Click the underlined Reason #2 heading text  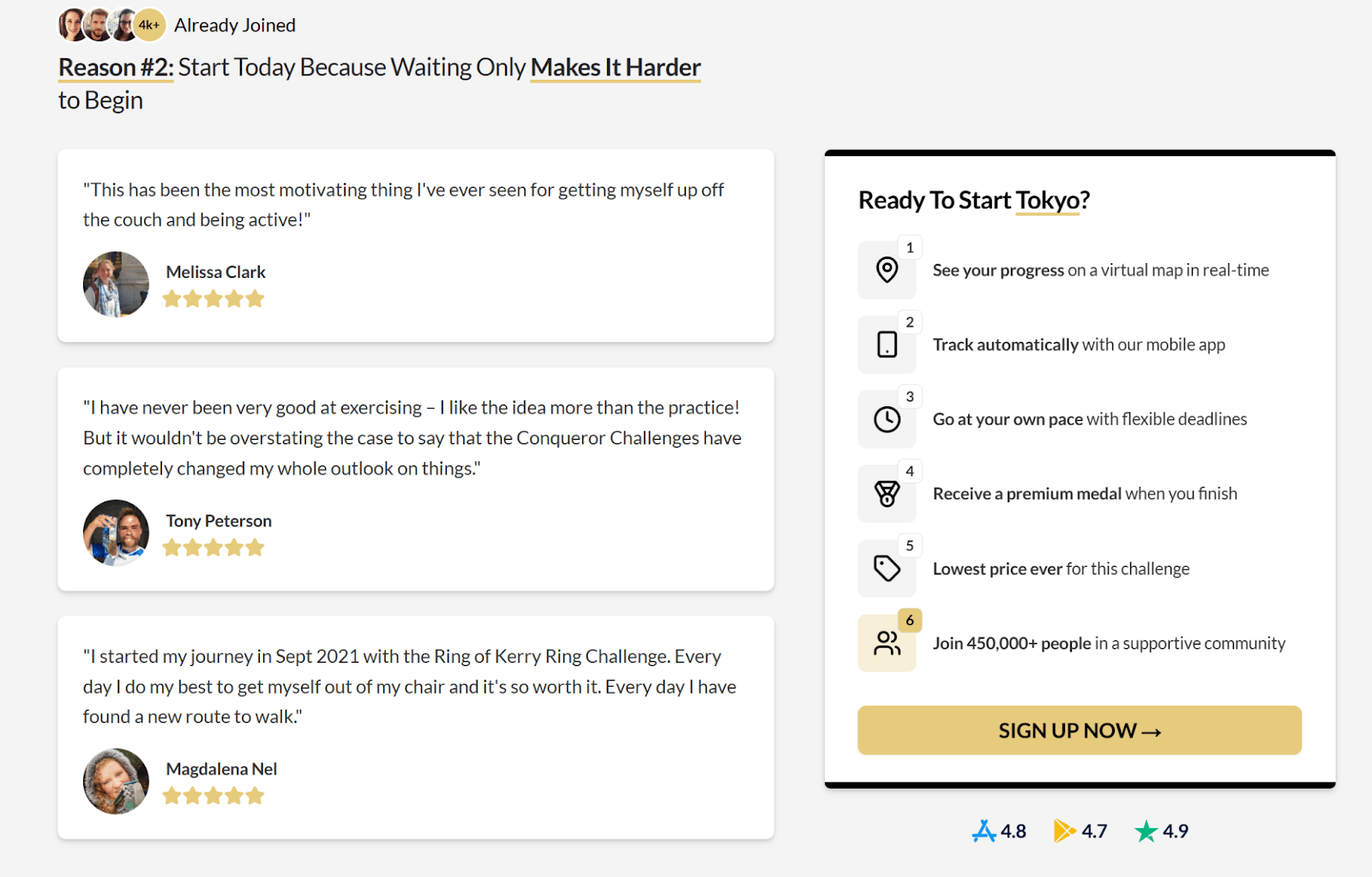click(116, 67)
